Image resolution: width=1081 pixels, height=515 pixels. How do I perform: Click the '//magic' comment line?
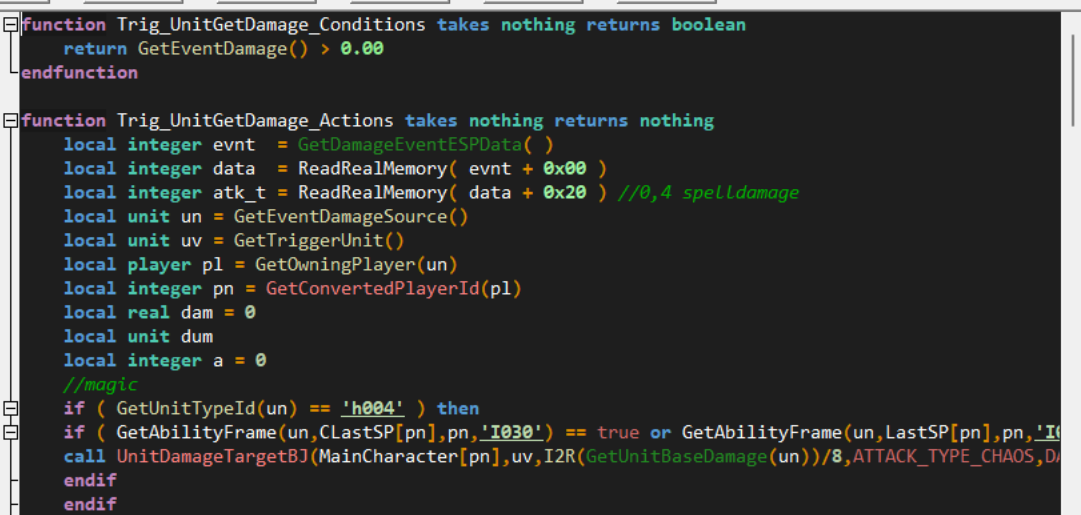[x=100, y=385]
